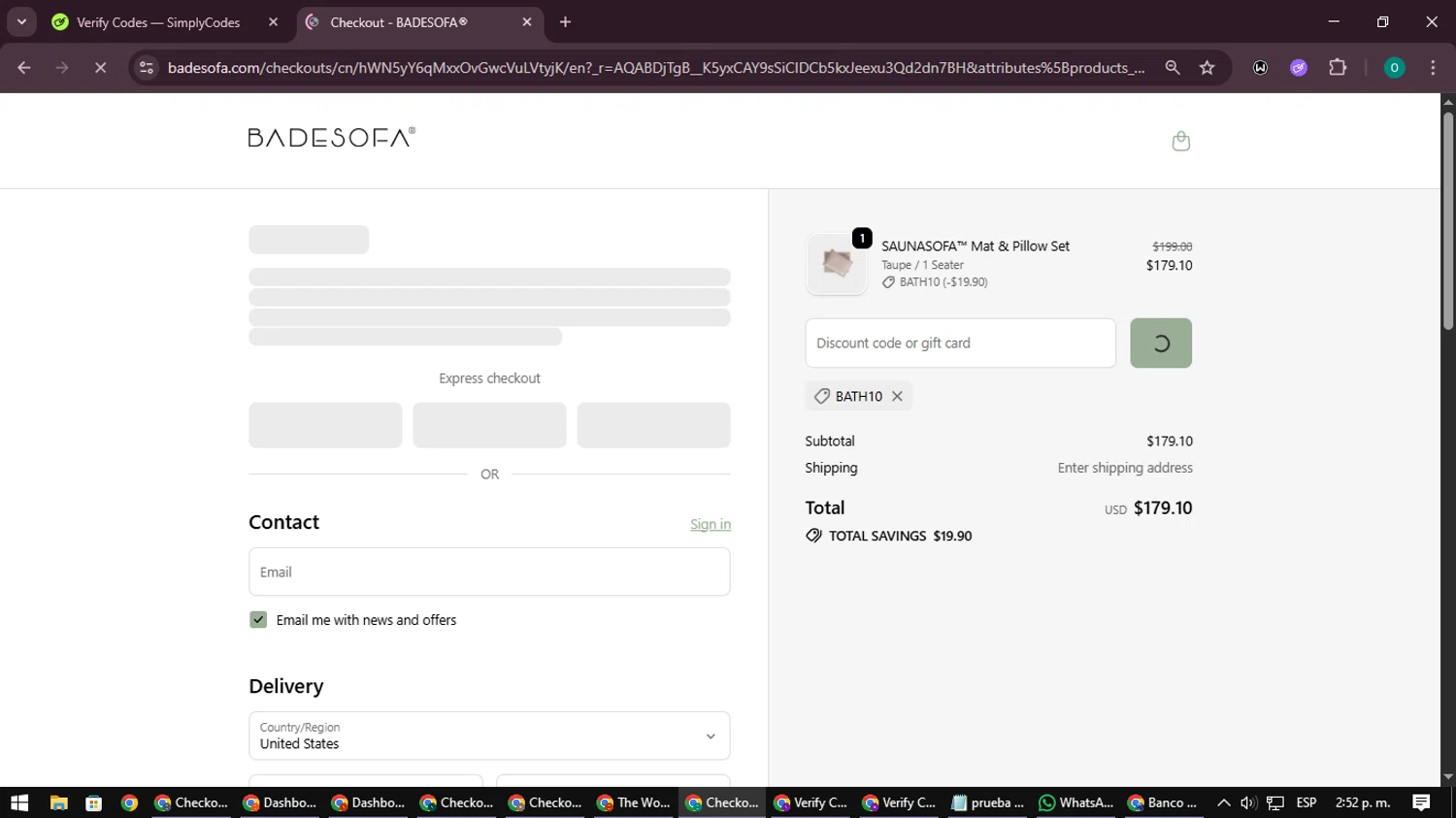Uncheck Email me with news and offers
Image resolution: width=1456 pixels, height=818 pixels.
[x=258, y=620]
